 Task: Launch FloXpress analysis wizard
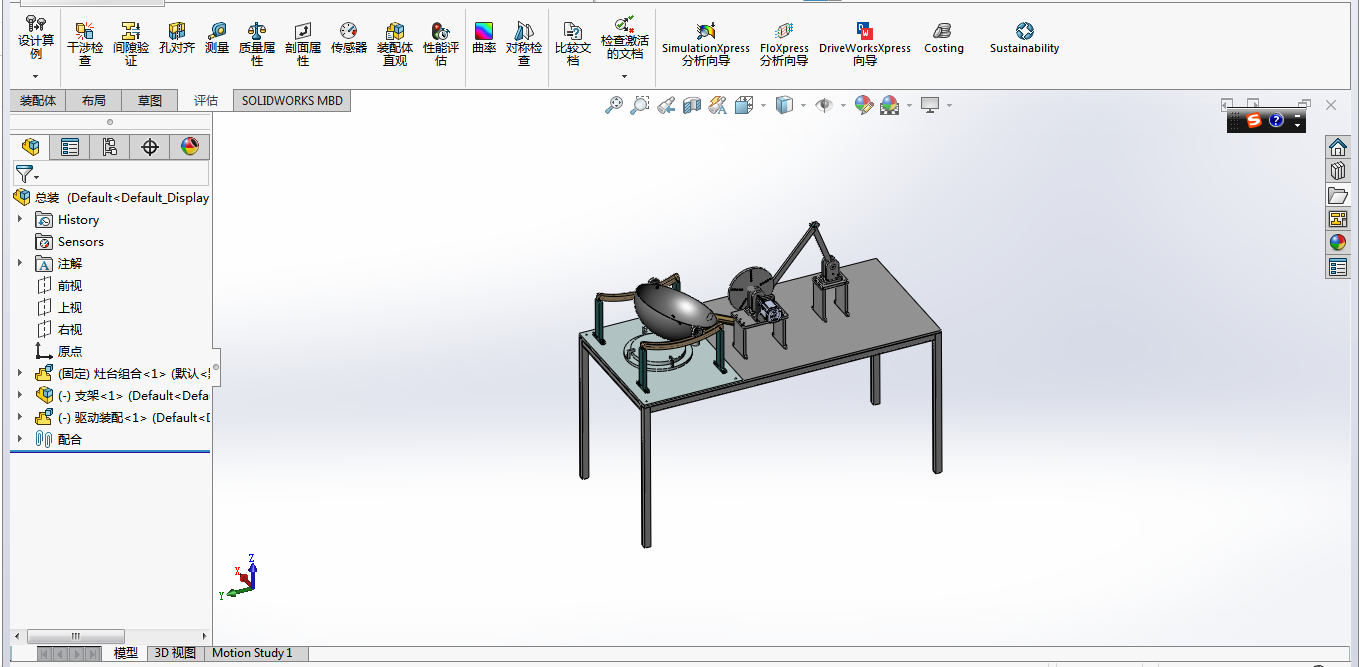(x=784, y=45)
